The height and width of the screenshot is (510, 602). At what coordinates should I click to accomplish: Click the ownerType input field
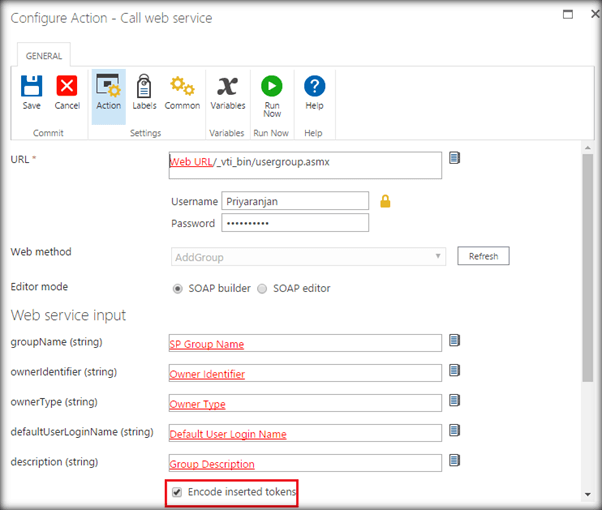305,403
